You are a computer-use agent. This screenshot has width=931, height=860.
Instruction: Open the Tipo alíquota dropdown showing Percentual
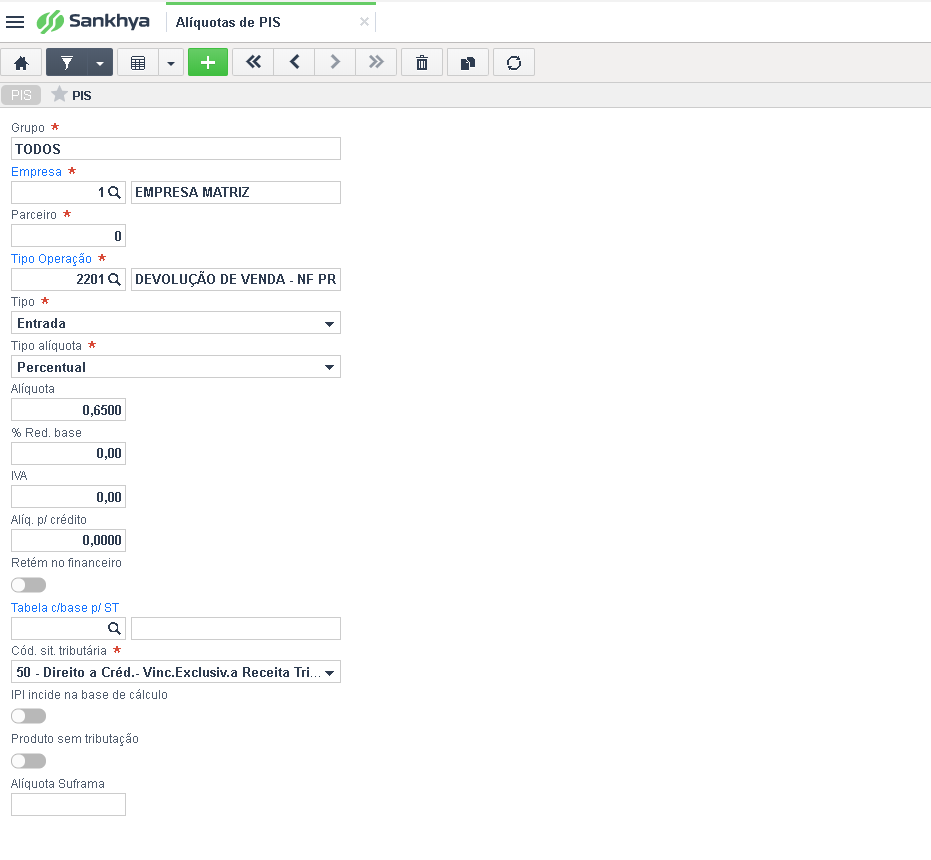click(x=176, y=367)
